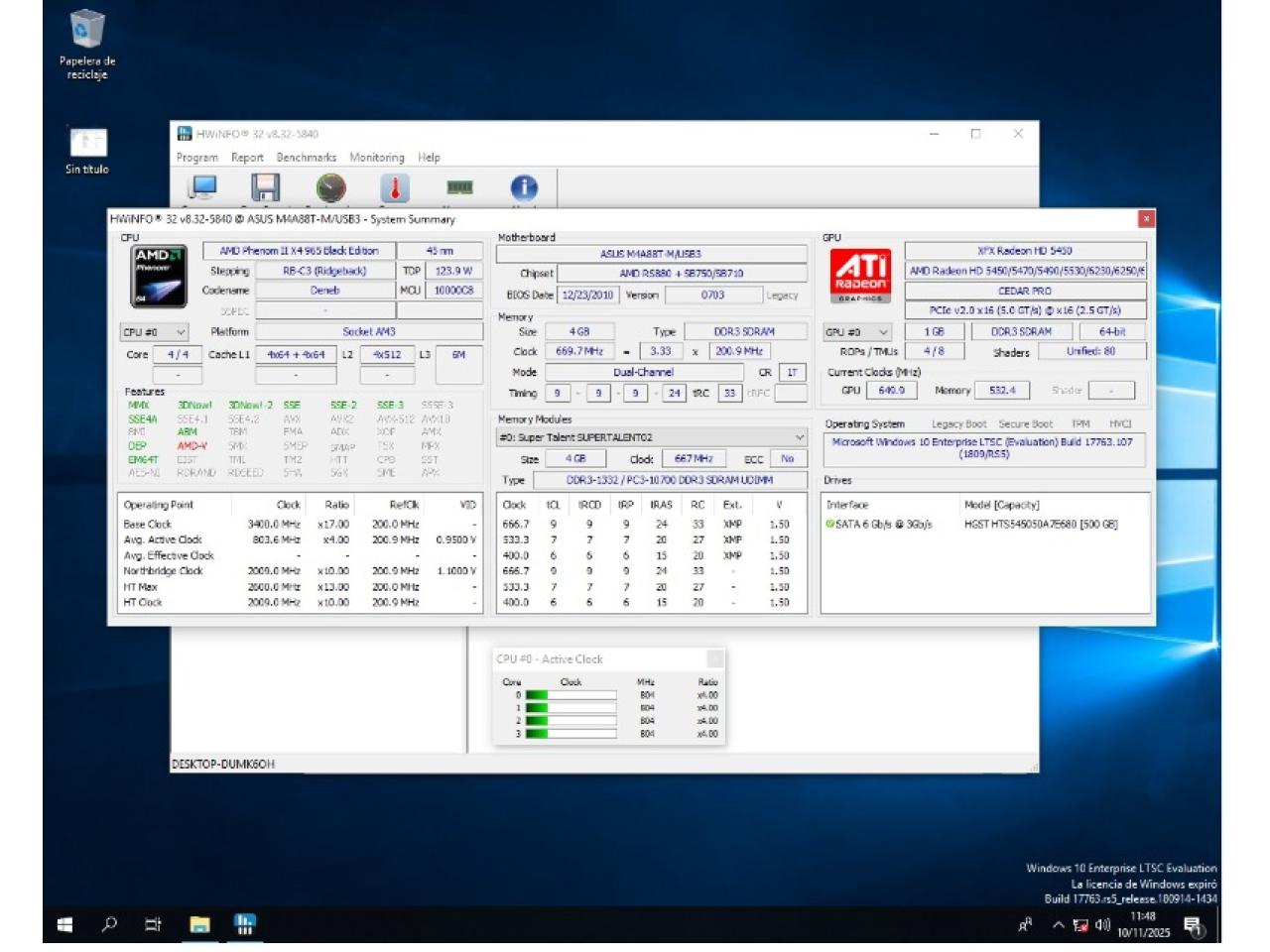Click the volume speaker icon in system tray
Viewport: 1270px width, 952px height.
click(x=1102, y=925)
